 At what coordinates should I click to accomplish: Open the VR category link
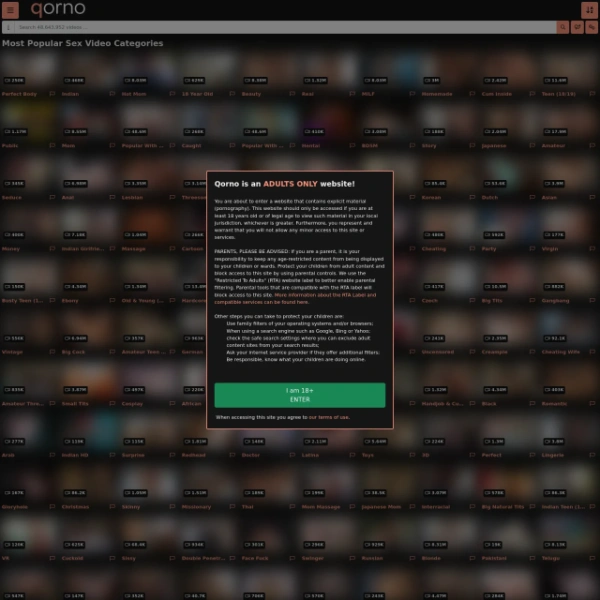pyautogui.click(x=5, y=558)
